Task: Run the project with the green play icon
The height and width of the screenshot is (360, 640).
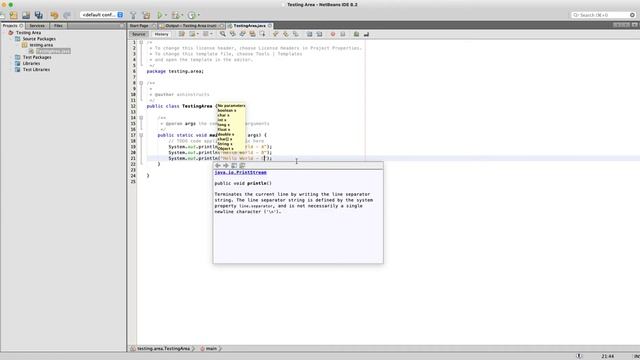Action: (160, 15)
